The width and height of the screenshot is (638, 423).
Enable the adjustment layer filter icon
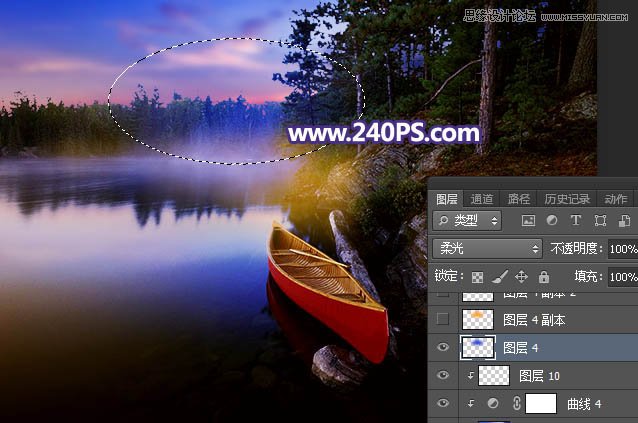pyautogui.click(x=552, y=220)
